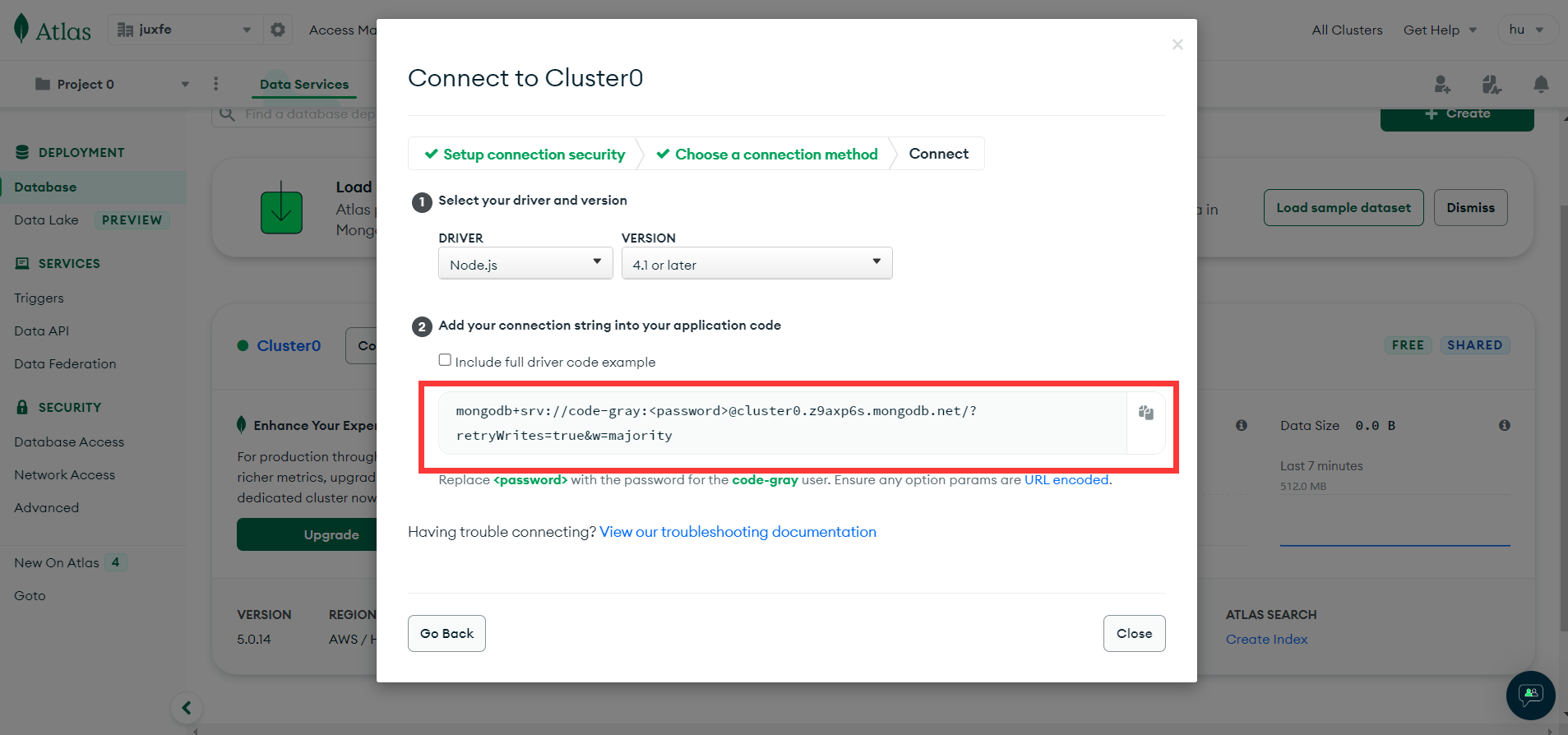Click the organization settings gear icon
Screen dimensions: 1568x735
[x=278, y=30]
